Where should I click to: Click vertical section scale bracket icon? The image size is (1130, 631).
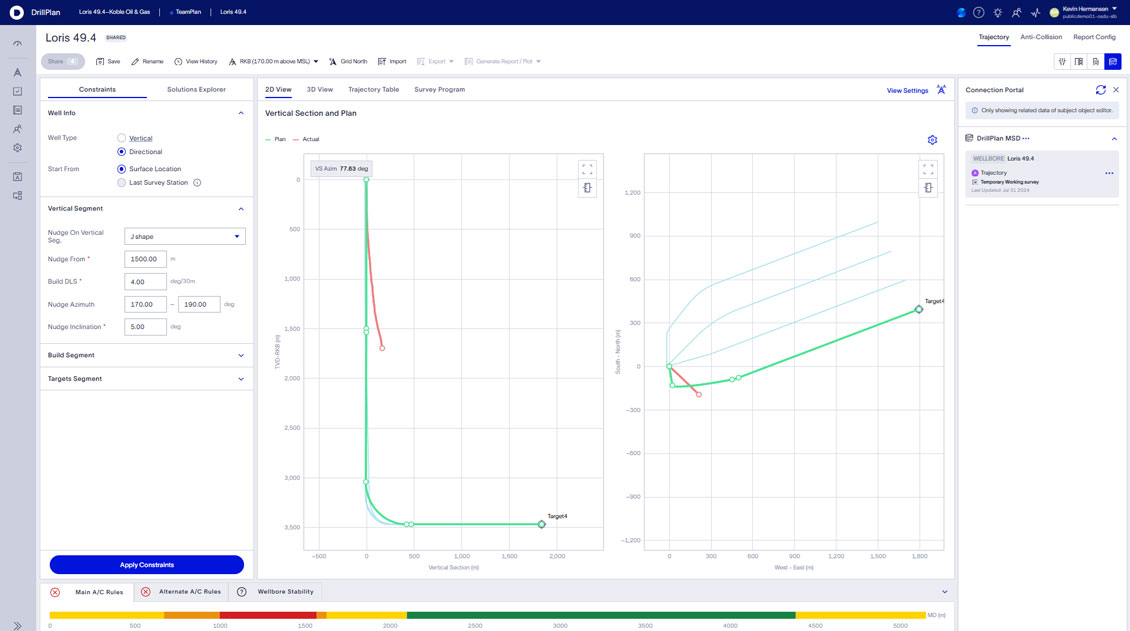pyautogui.click(x=587, y=188)
